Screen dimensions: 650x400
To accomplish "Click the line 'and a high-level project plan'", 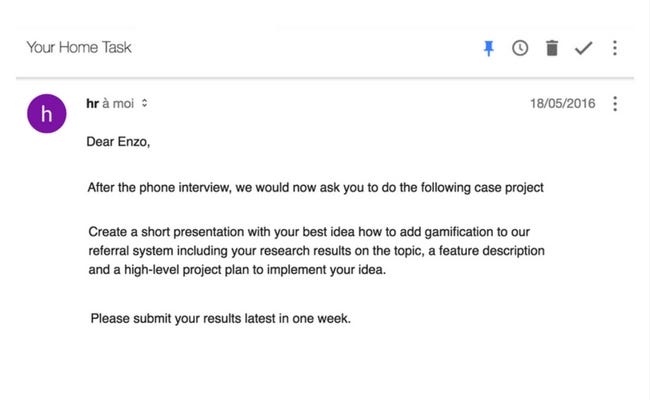I will click(x=237, y=270).
